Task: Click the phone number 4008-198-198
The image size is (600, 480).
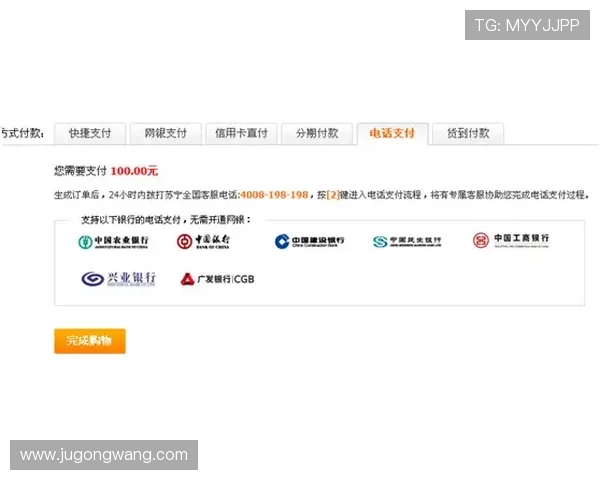Action: click(274, 195)
